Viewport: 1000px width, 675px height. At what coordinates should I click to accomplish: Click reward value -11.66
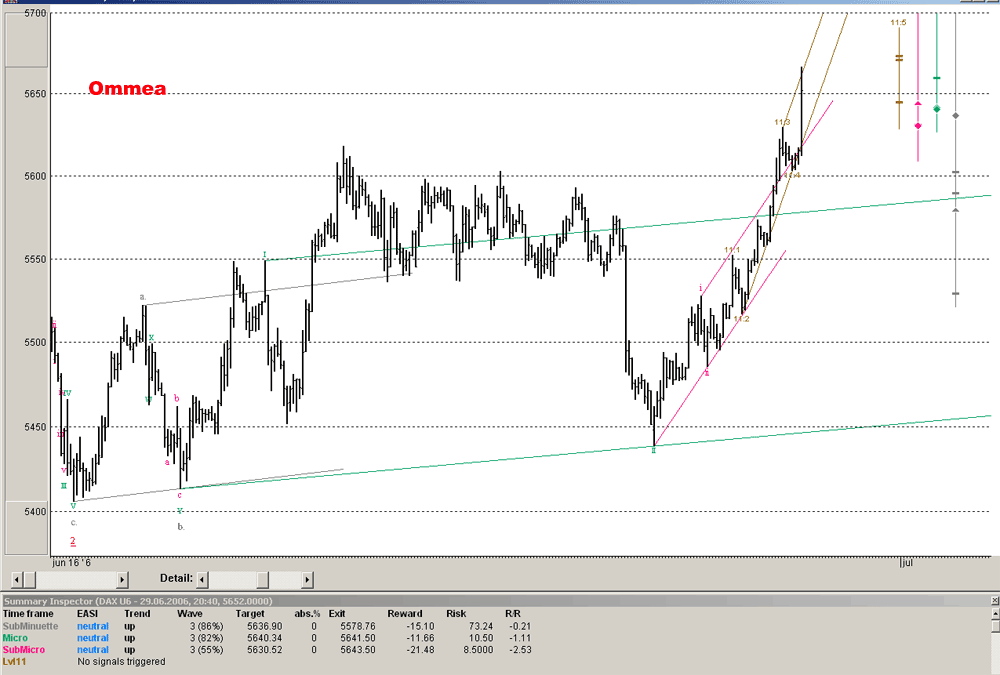[x=420, y=638]
